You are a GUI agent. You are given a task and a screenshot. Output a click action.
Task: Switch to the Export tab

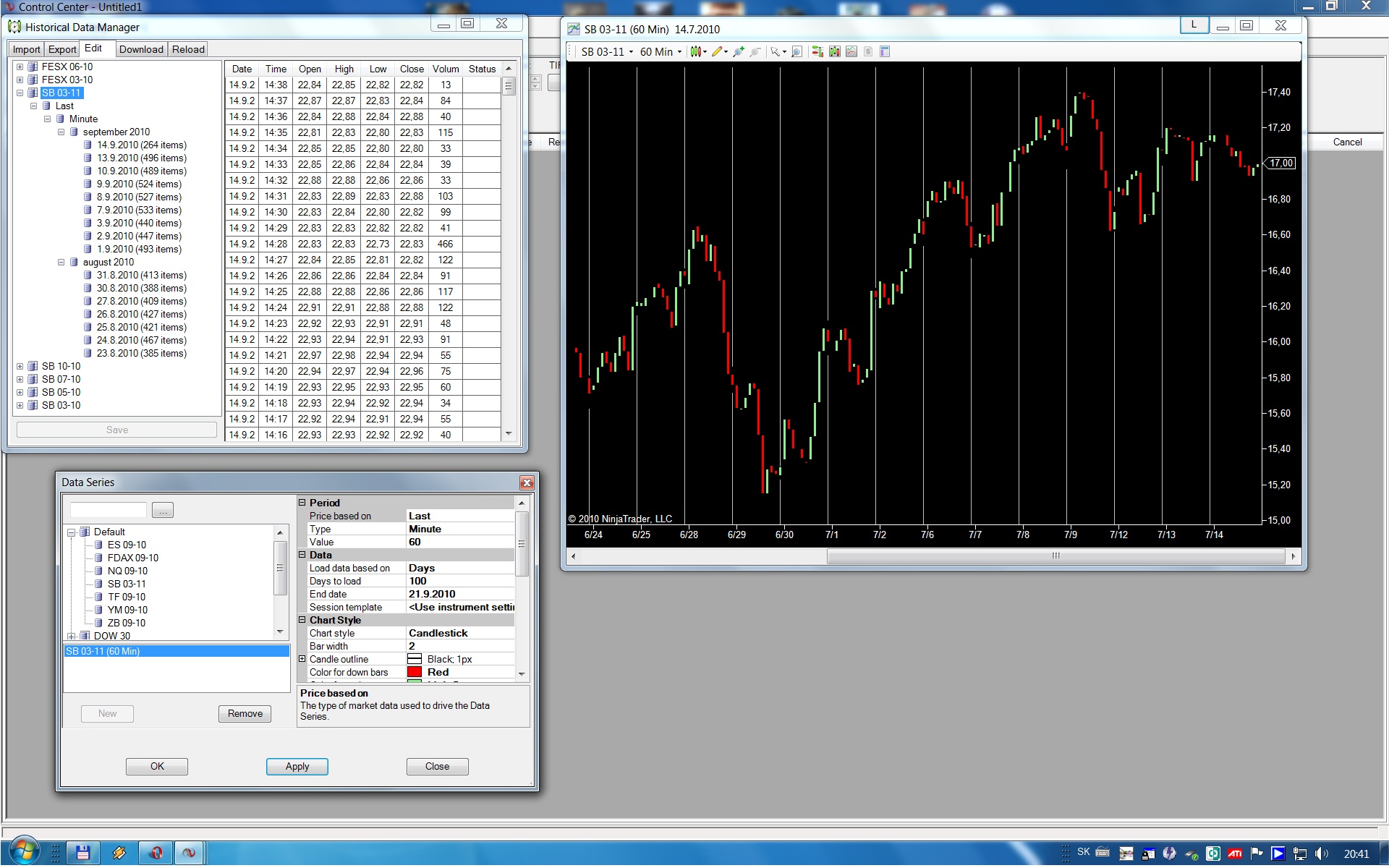pyautogui.click(x=62, y=49)
